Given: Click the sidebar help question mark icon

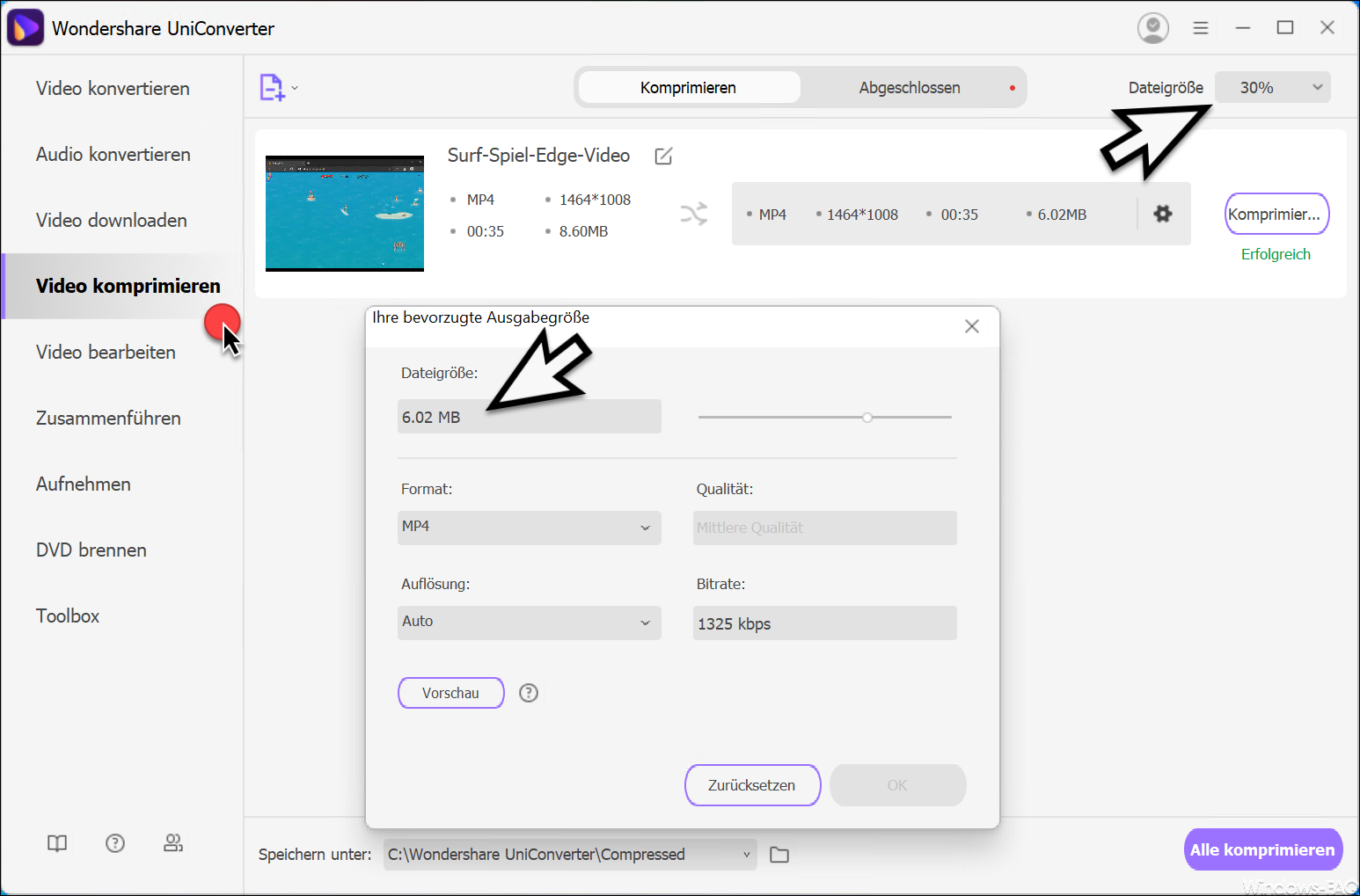Looking at the screenshot, I should click(x=115, y=843).
